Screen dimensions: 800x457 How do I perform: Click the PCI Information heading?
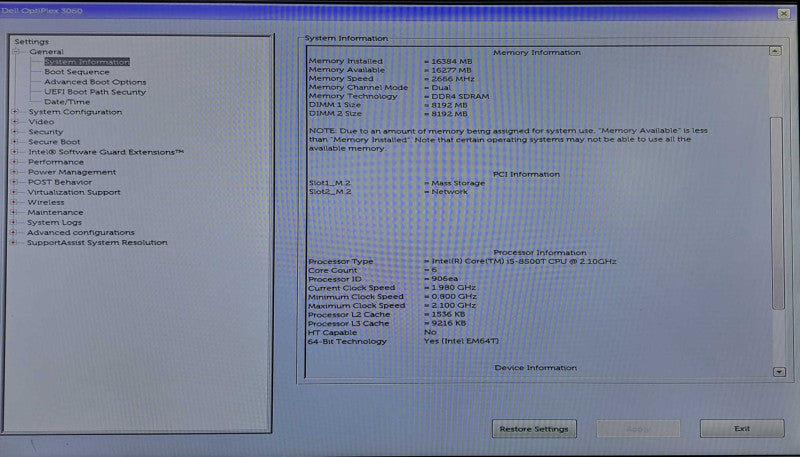[x=526, y=174]
